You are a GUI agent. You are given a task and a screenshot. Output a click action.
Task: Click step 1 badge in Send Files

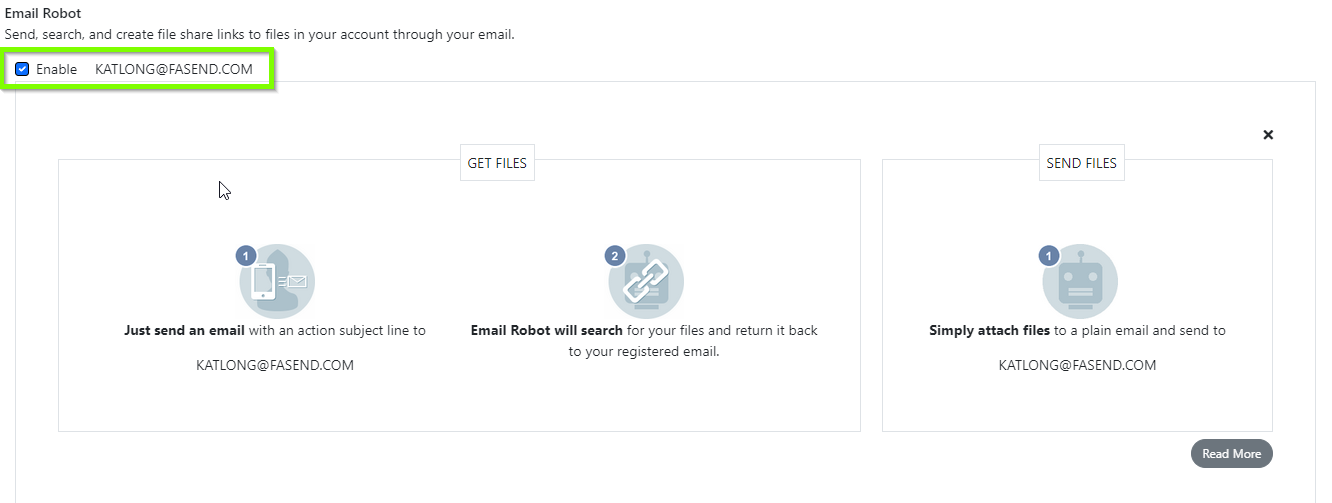[1049, 256]
